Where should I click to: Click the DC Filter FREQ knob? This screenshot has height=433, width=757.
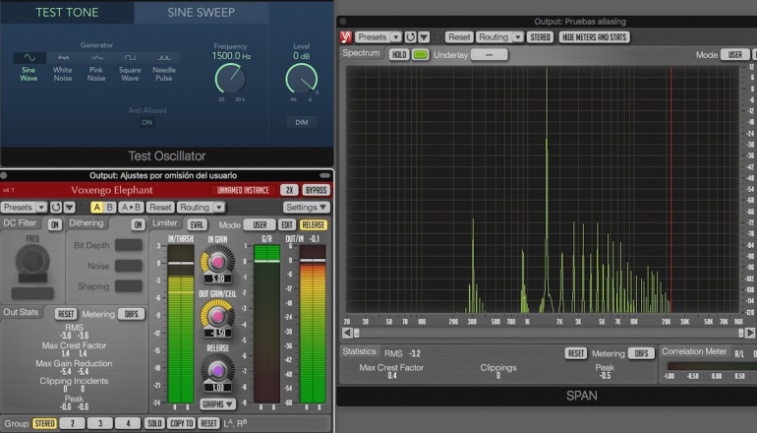coord(32,261)
